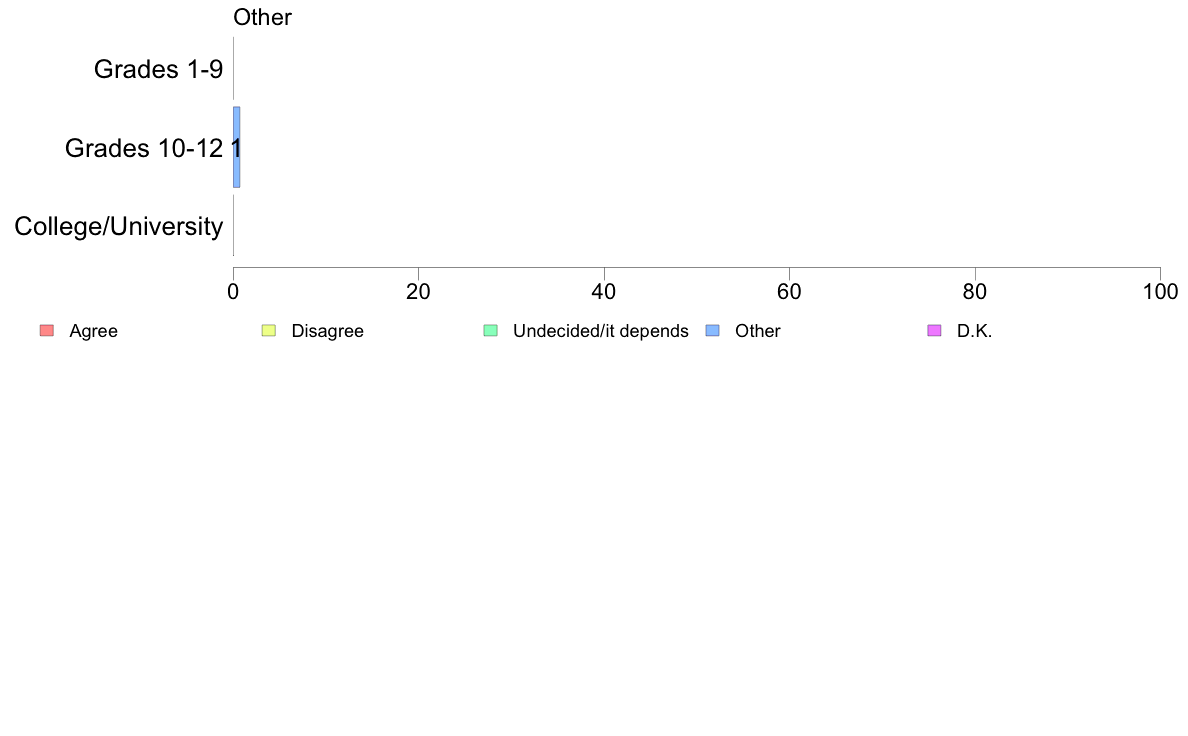Image resolution: width=1188 pixels, height=736 pixels.
Task: Click the Grades 1-9 axis label
Action: coord(158,69)
